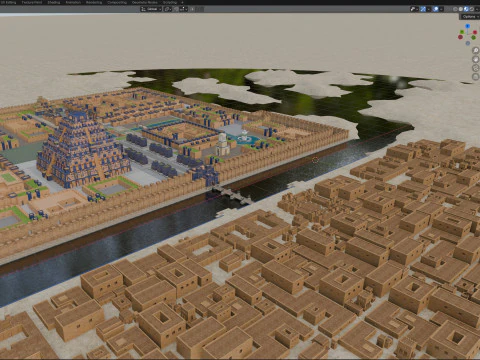Open the pivot point dropdown

point(167,9)
